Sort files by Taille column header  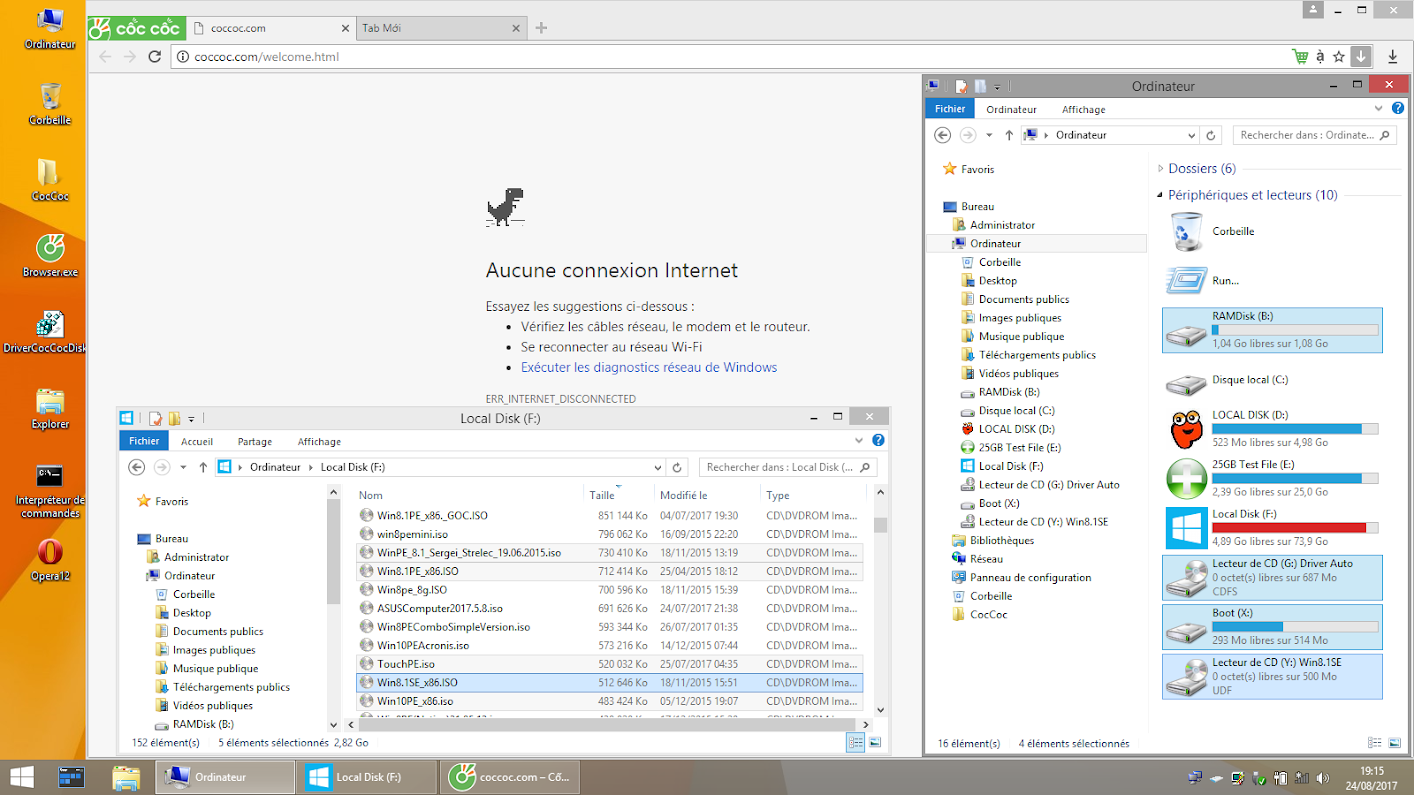tap(617, 495)
